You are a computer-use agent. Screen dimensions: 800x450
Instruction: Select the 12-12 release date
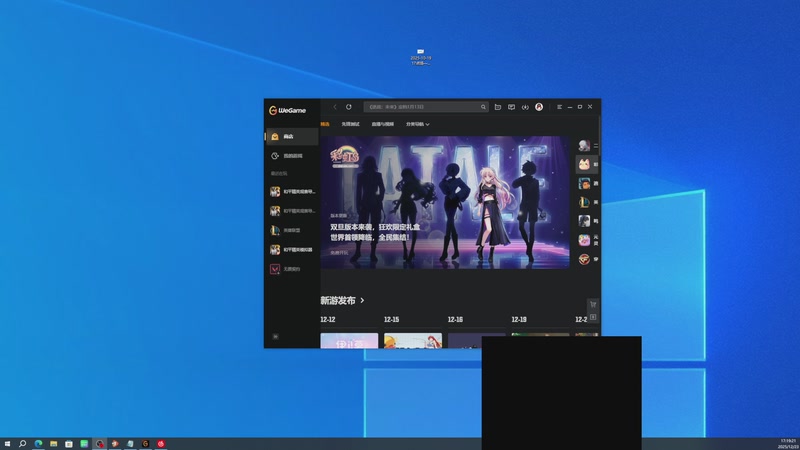pyautogui.click(x=328, y=319)
